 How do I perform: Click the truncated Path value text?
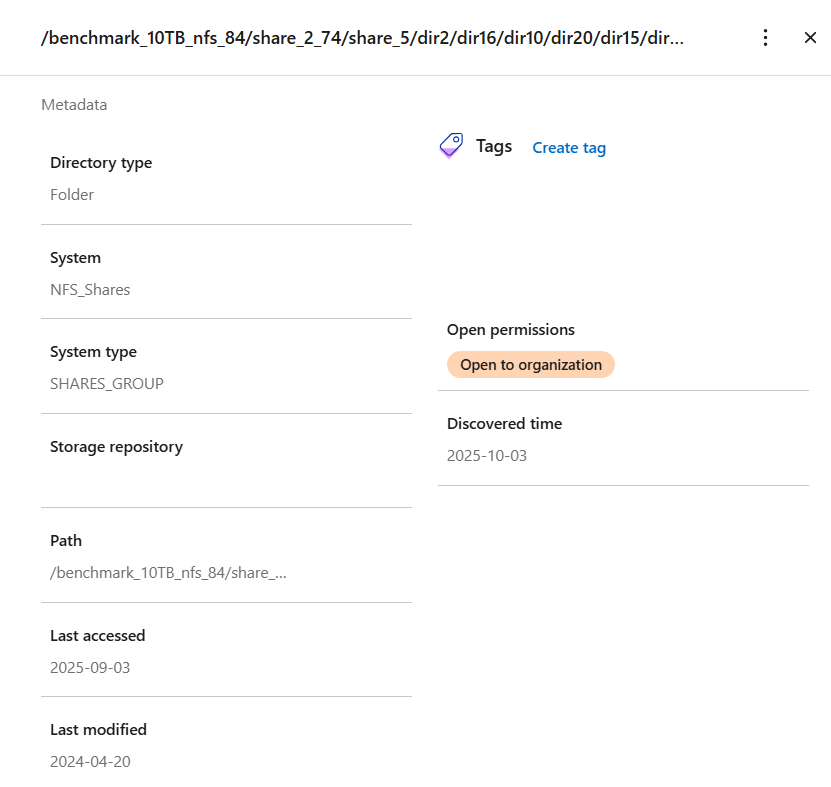tap(168, 573)
